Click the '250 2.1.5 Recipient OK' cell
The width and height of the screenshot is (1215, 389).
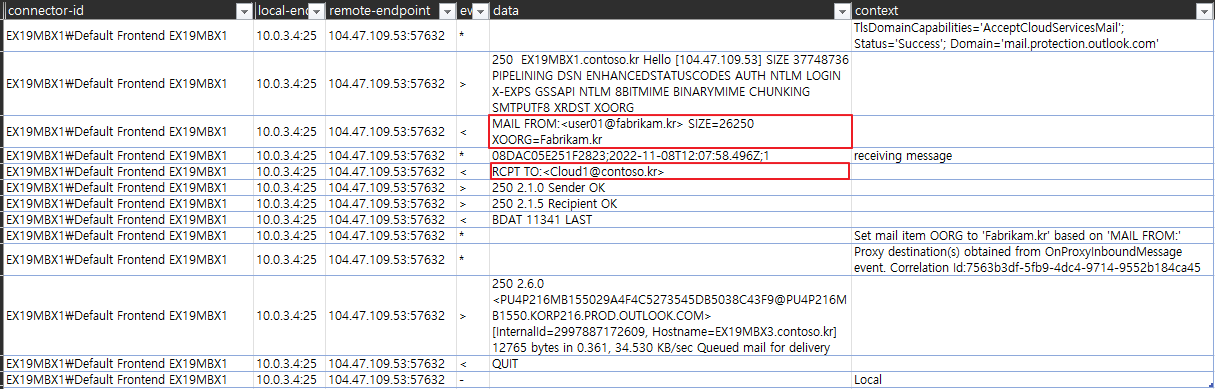[671, 203]
